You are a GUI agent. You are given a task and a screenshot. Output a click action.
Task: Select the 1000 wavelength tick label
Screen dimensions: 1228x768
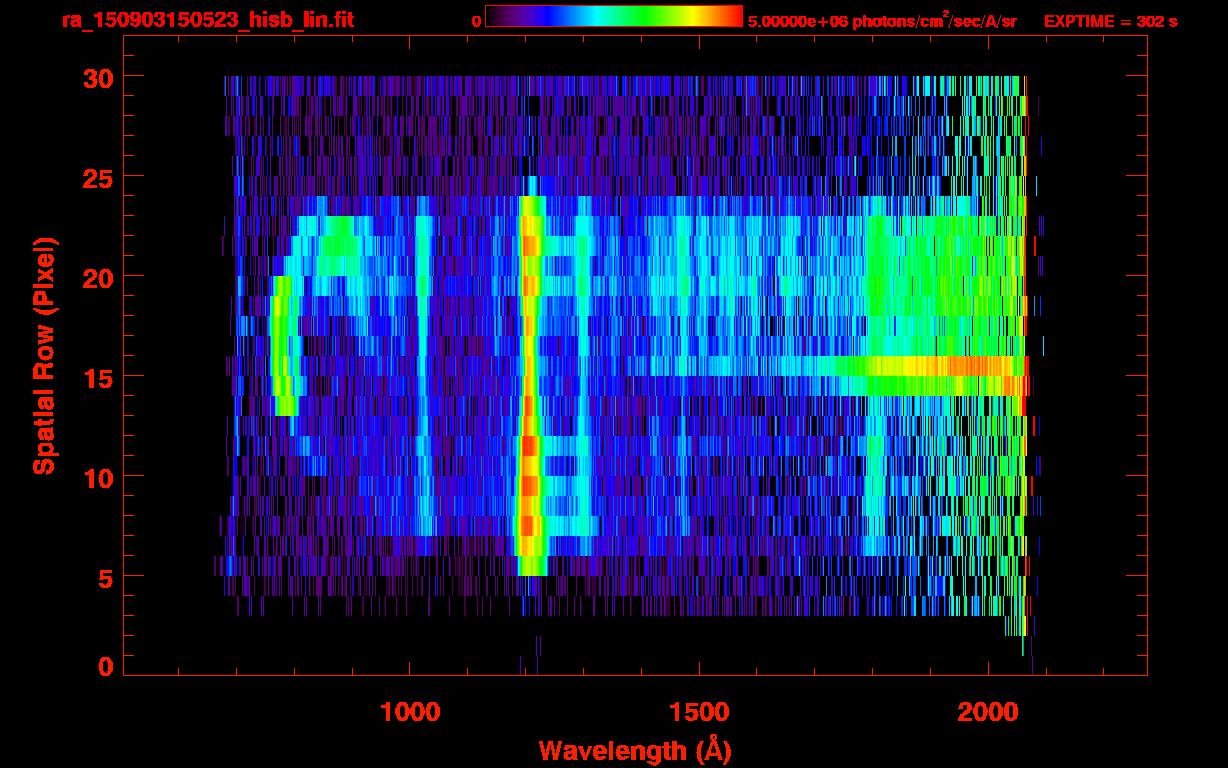point(410,712)
